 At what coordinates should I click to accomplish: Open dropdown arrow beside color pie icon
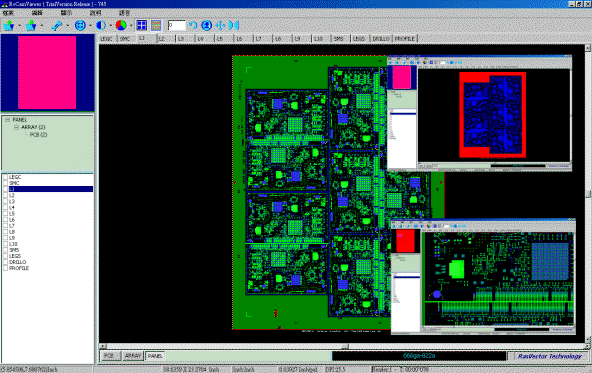[x=131, y=26]
